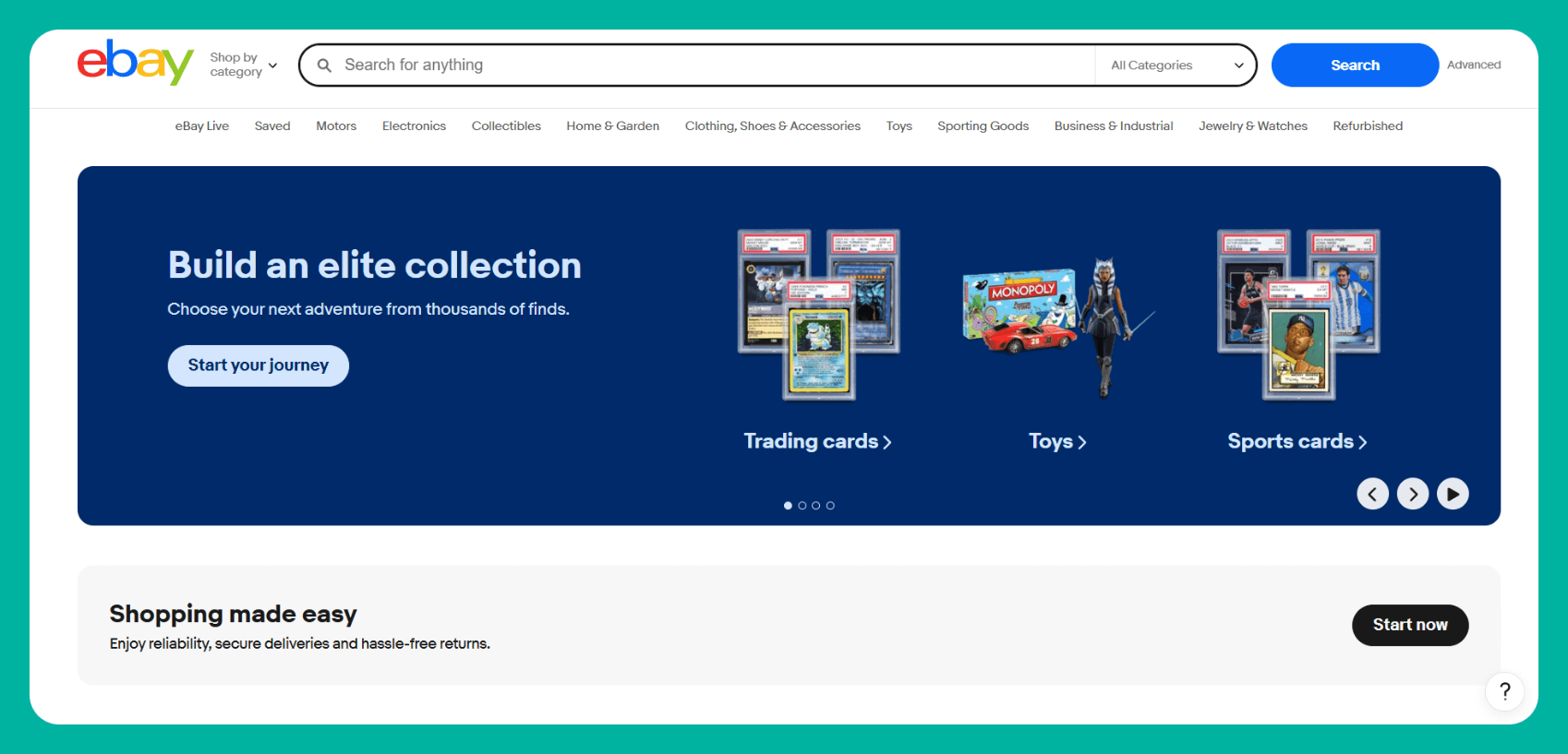Open Clothing, Shoes & Accessories category
Image resolution: width=1568 pixels, height=754 pixels.
tap(773, 126)
